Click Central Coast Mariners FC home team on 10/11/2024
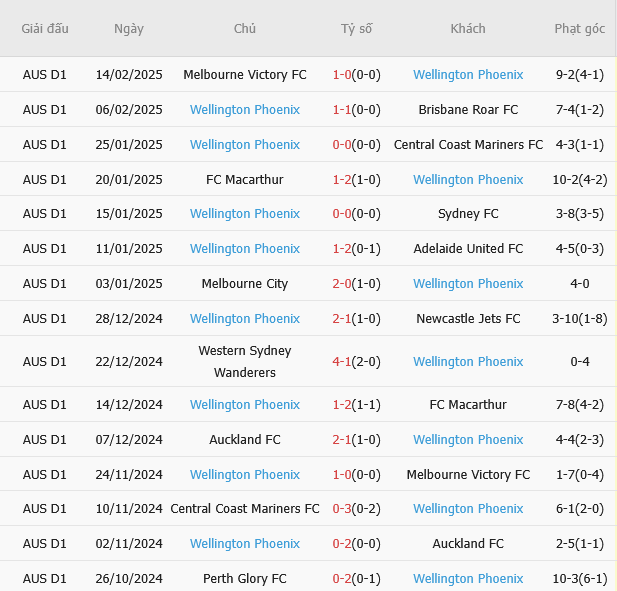The height and width of the screenshot is (591, 617). click(x=245, y=509)
